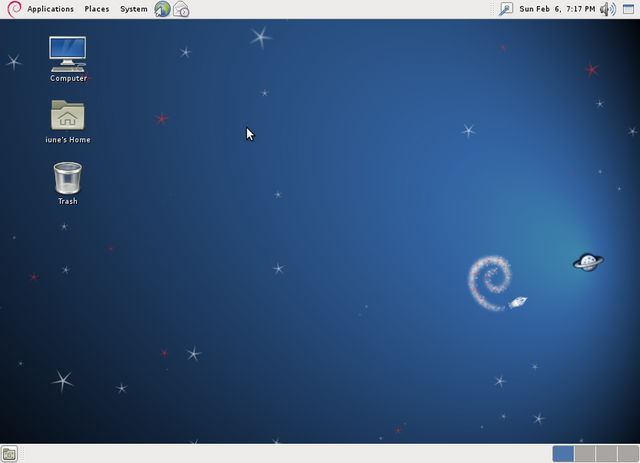The width and height of the screenshot is (640, 463).
Task: Open the Applications menu
Action: [x=50, y=9]
